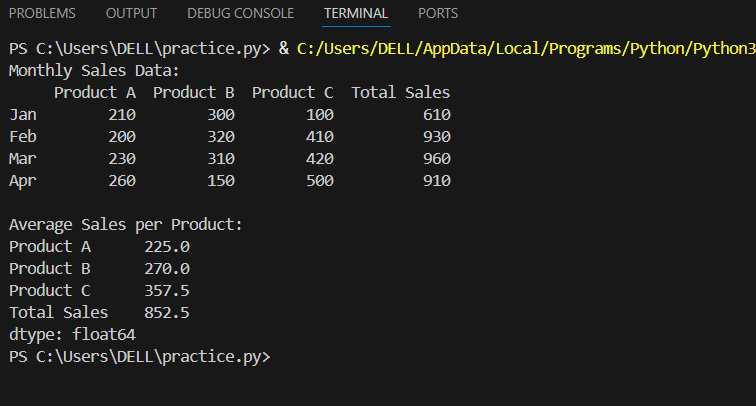Click the 'Feb' row label

23,137
